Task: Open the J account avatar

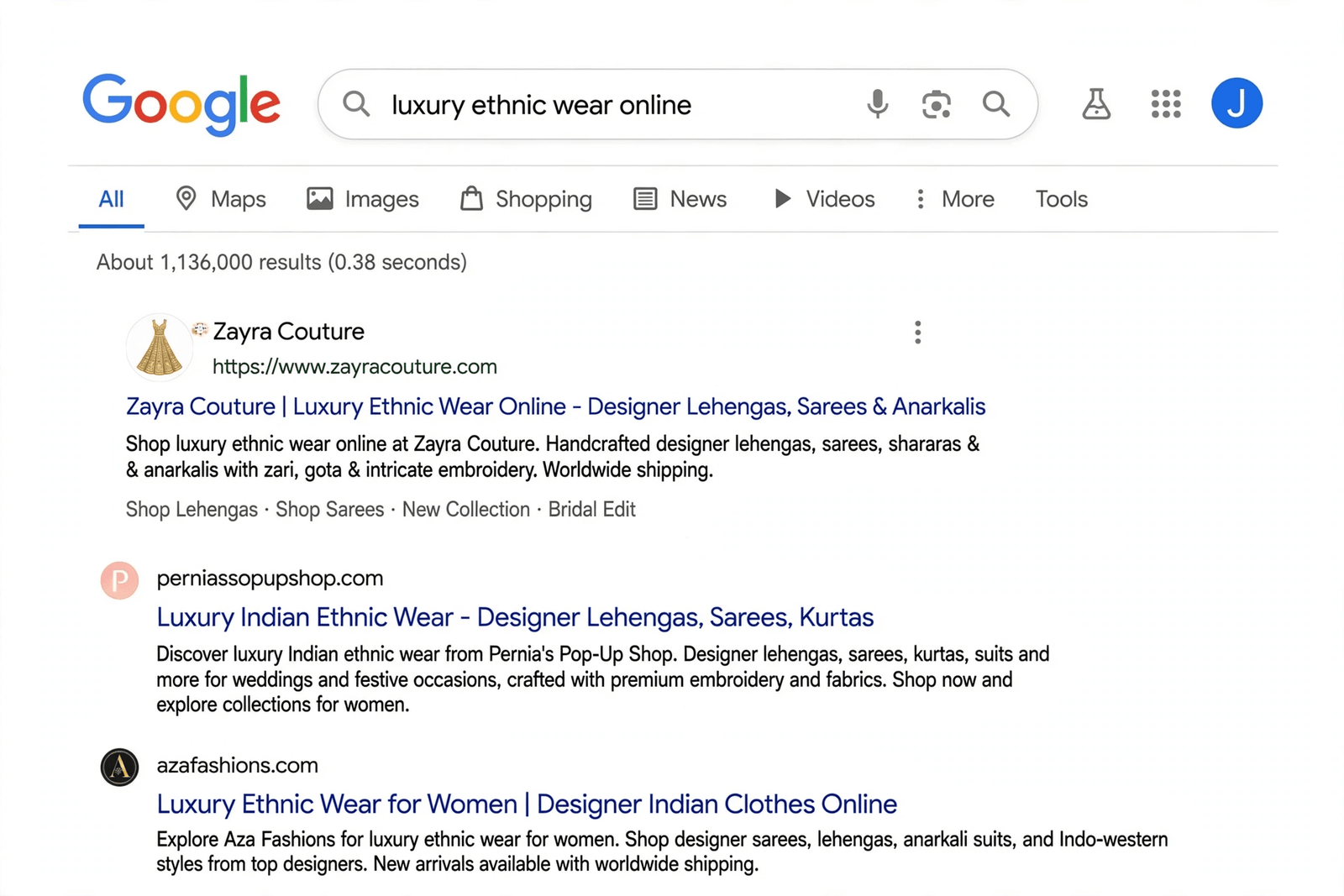Action: (1236, 103)
